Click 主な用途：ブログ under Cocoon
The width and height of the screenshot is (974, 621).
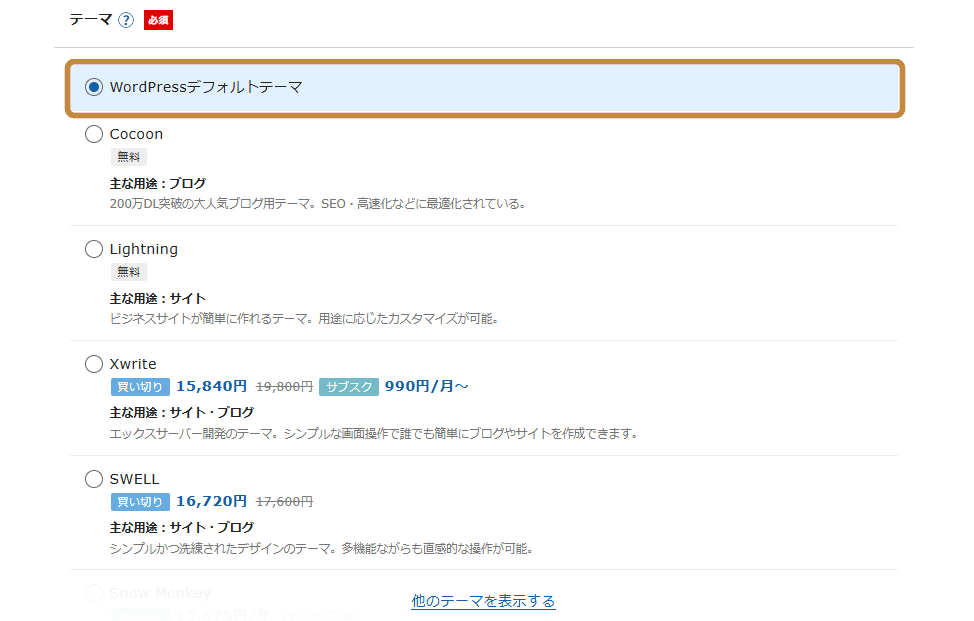(158, 184)
